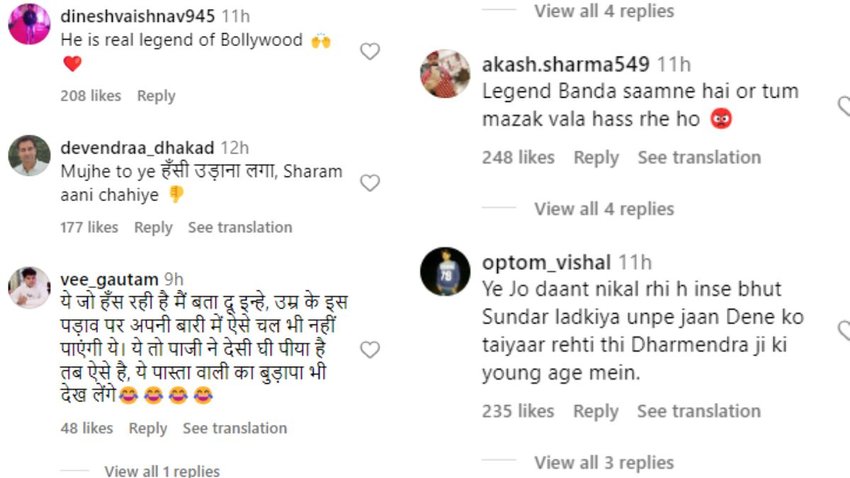This screenshot has width=850, height=478.
Task: Open optom_vishal's profile avatar
Action: (445, 272)
